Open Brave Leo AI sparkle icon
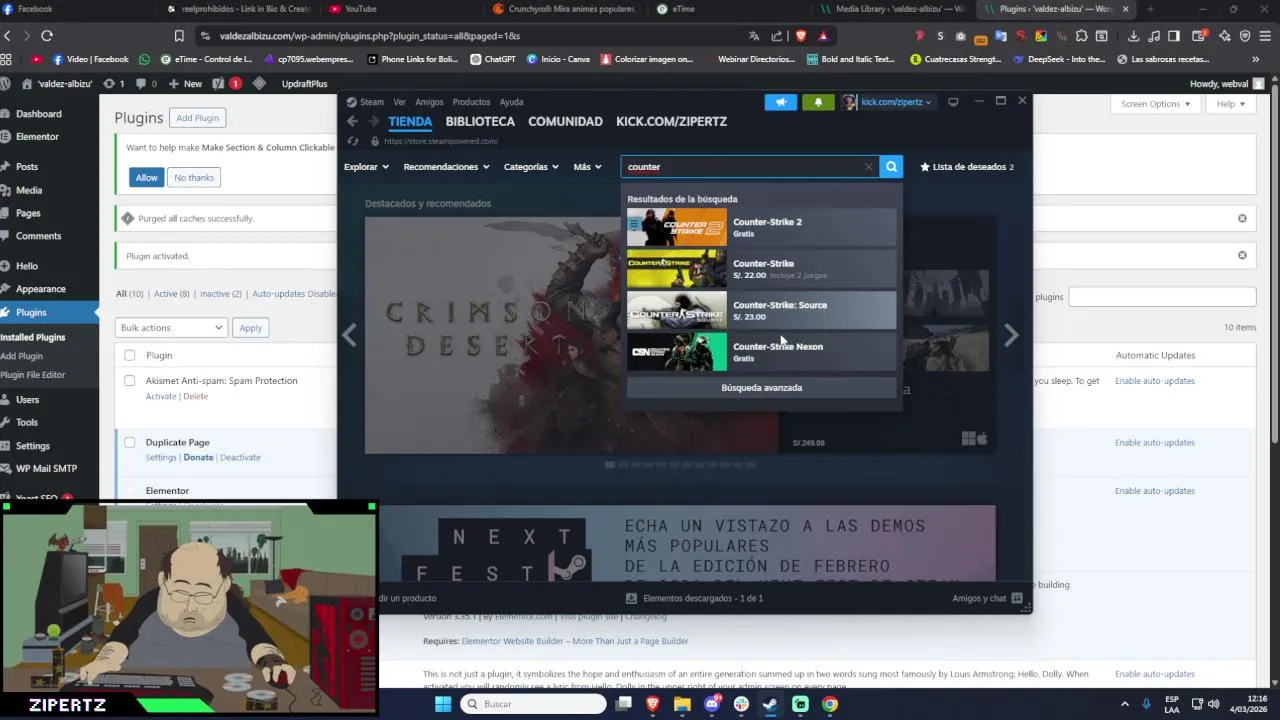1280x720 pixels. pos(1224,36)
